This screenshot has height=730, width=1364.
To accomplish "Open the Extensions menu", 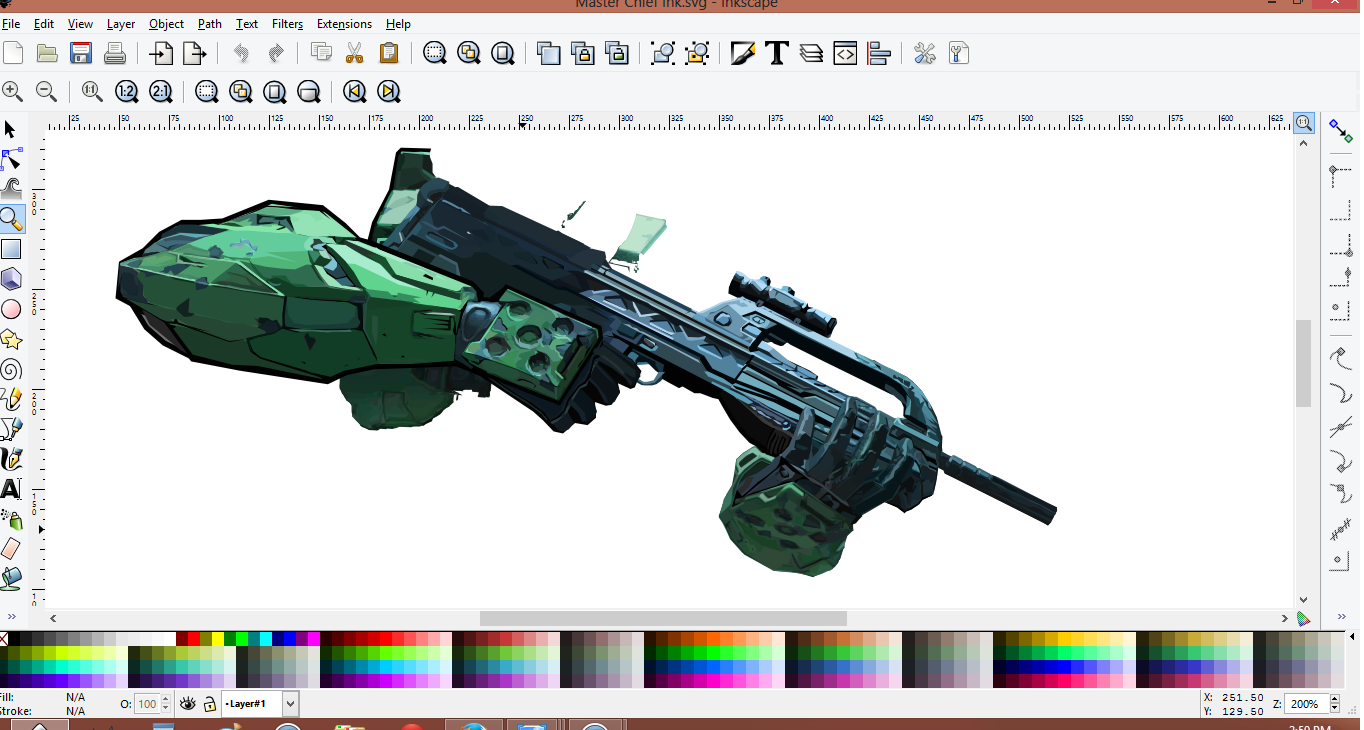I will (344, 24).
